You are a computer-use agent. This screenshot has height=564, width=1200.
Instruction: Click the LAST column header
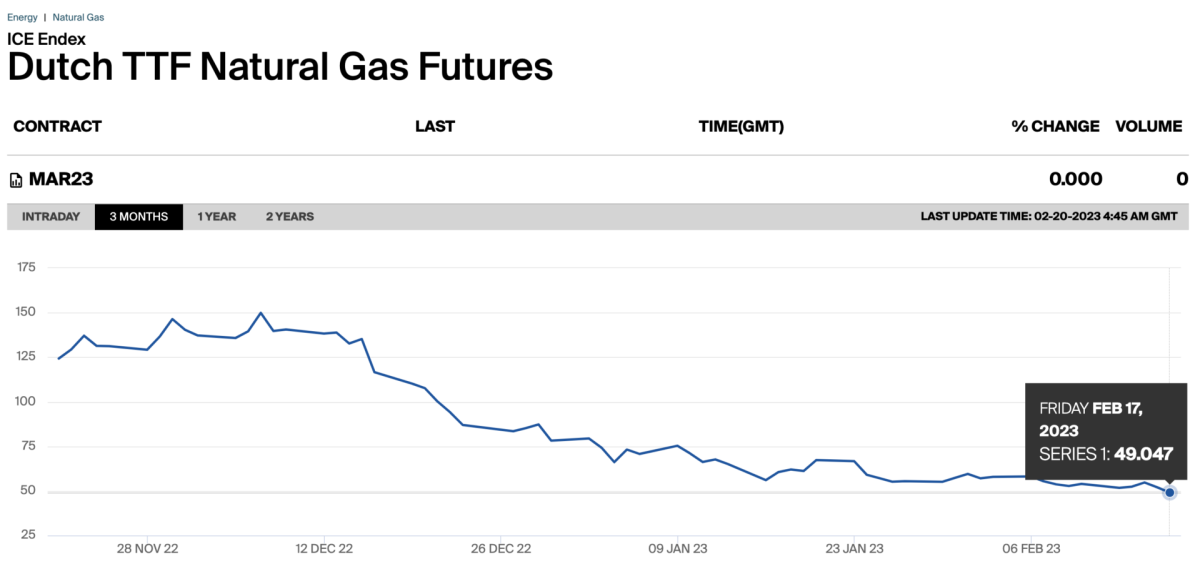(x=435, y=127)
